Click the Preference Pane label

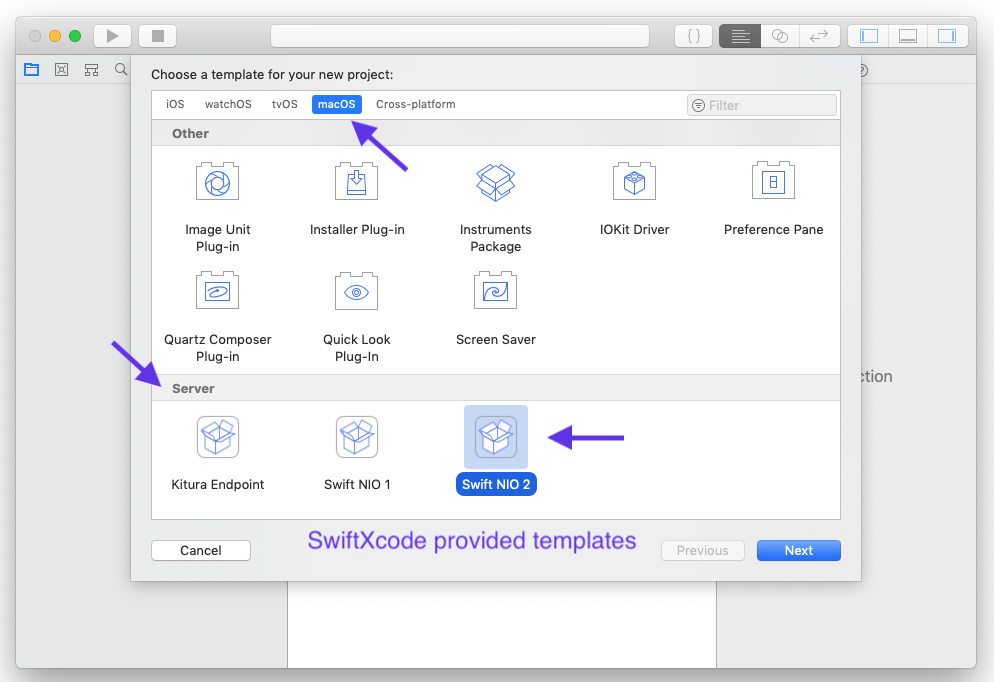tap(773, 229)
